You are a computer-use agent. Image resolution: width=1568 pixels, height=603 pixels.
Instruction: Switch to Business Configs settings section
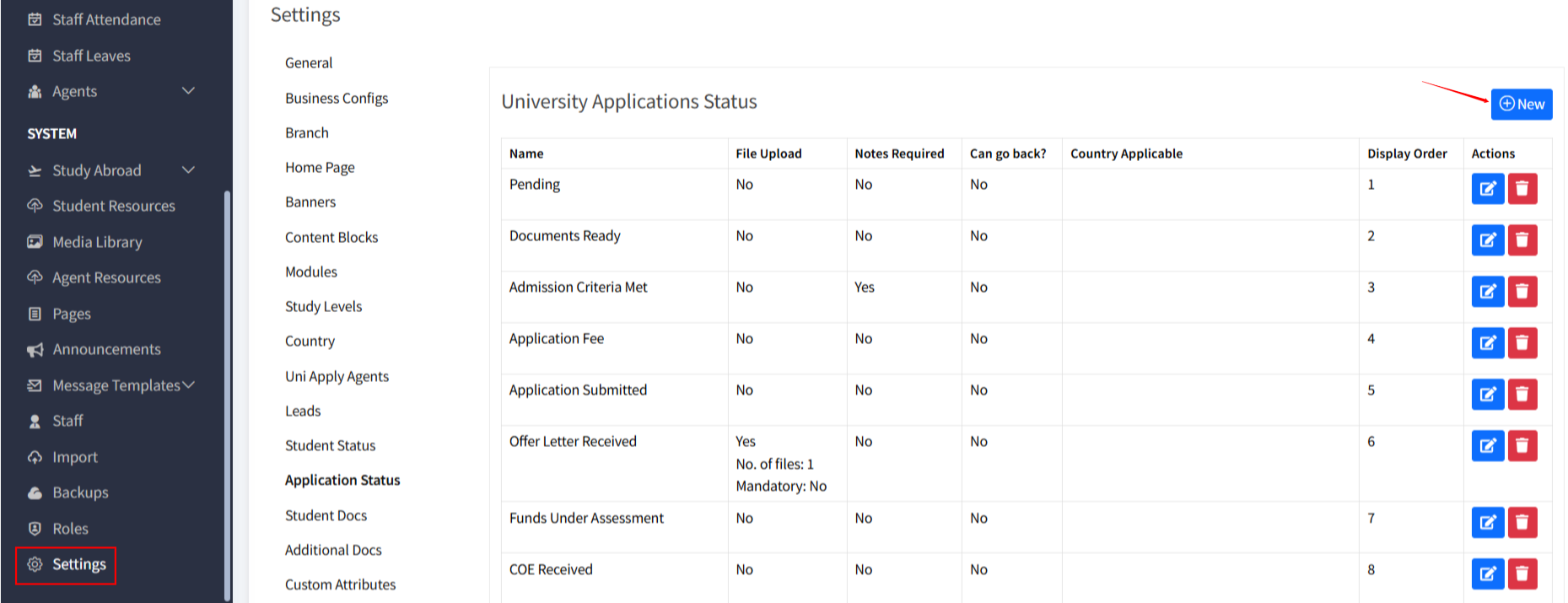click(x=337, y=98)
